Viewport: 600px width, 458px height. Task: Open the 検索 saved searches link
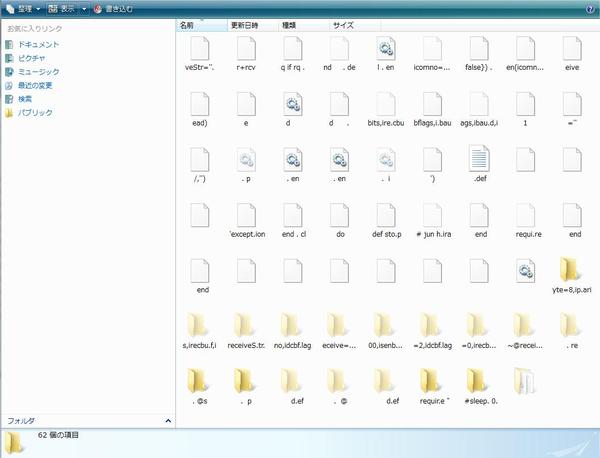pos(24,99)
